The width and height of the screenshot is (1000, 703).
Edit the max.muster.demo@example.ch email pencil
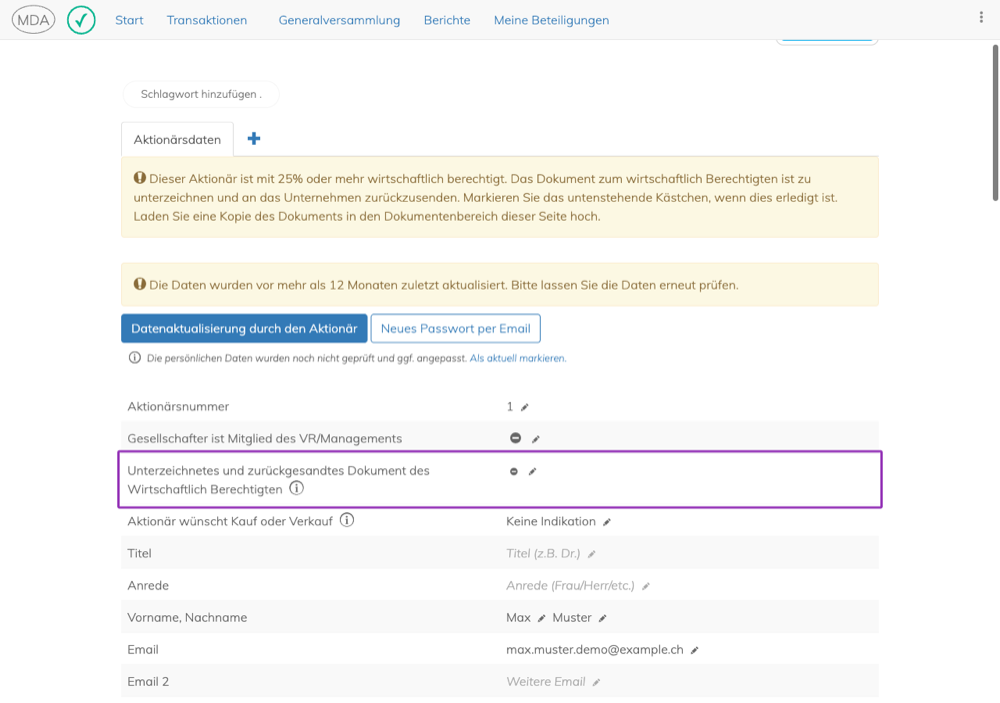pos(695,650)
